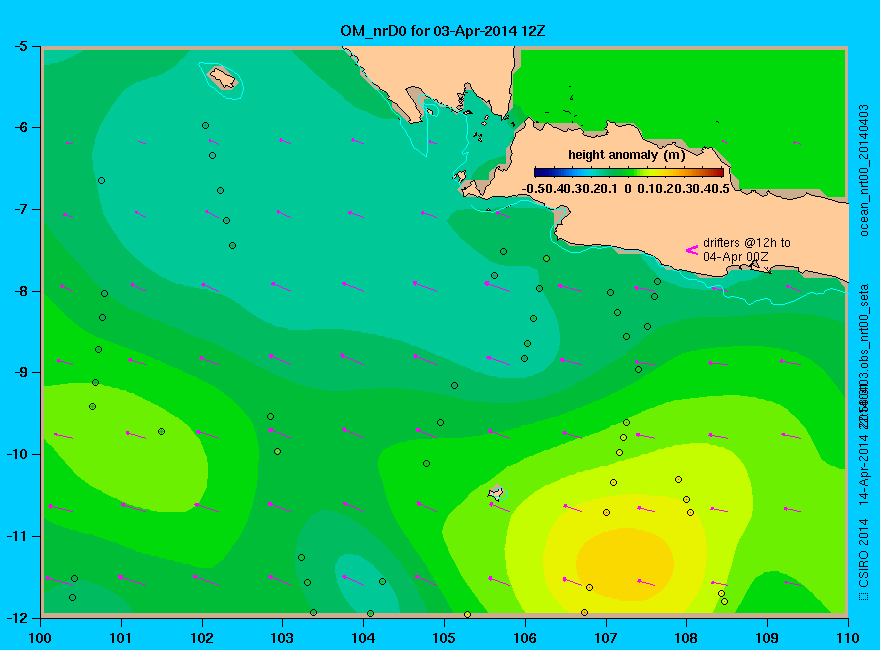Click x-axis tick label 103

(282, 638)
